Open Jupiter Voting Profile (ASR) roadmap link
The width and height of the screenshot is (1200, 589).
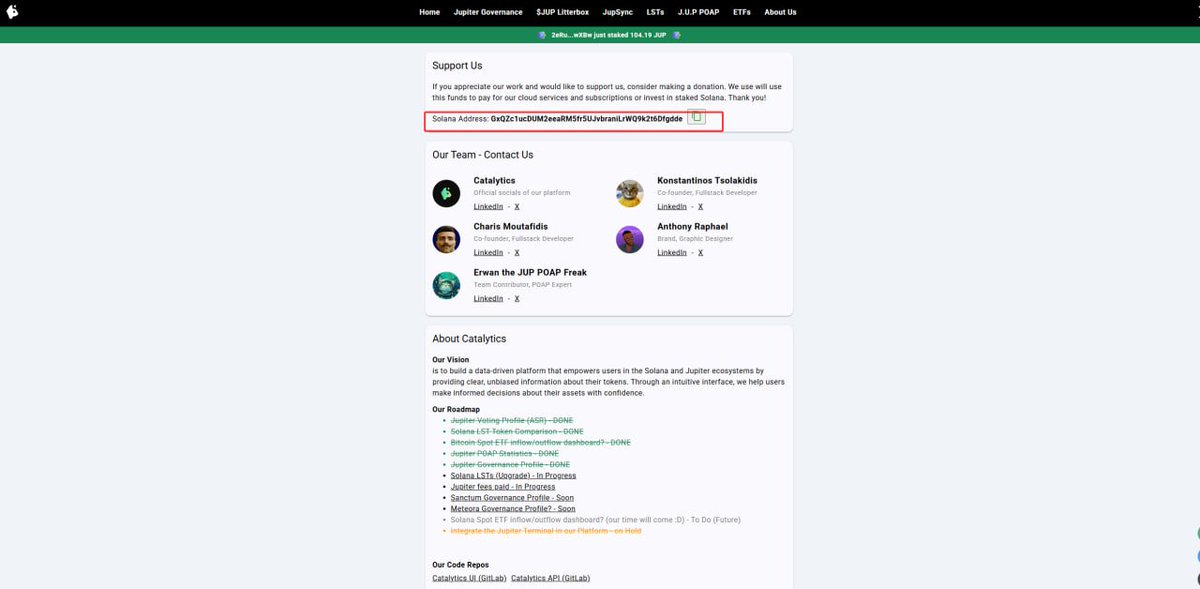tap(510, 420)
